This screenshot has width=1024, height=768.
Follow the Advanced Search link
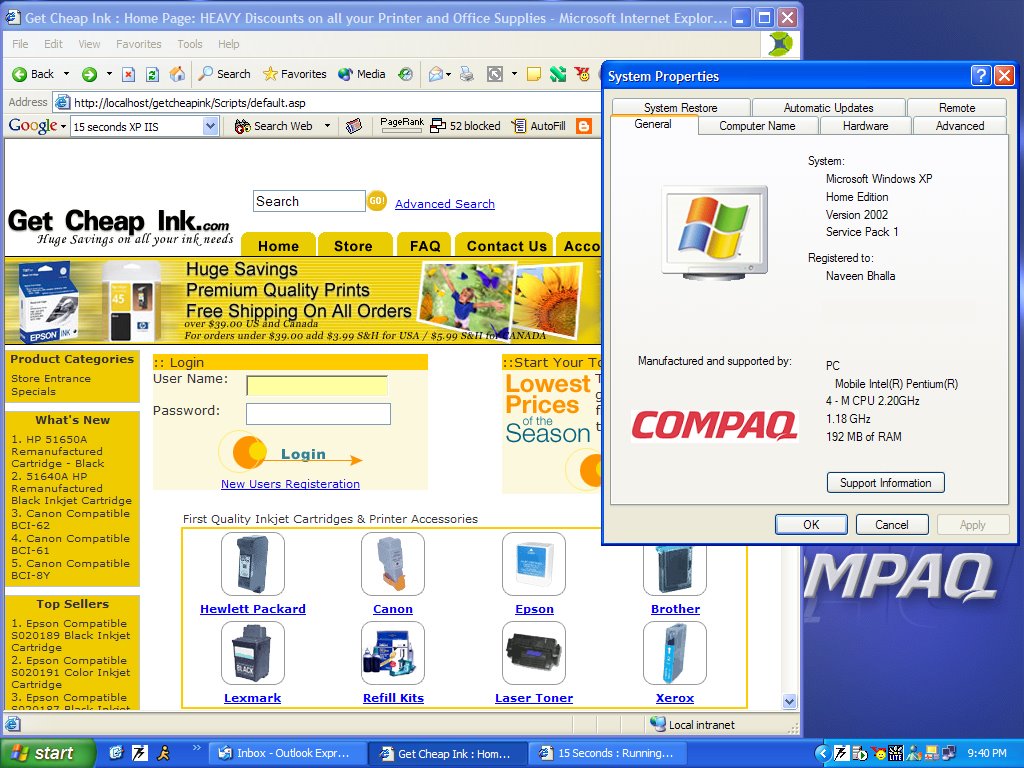click(445, 204)
